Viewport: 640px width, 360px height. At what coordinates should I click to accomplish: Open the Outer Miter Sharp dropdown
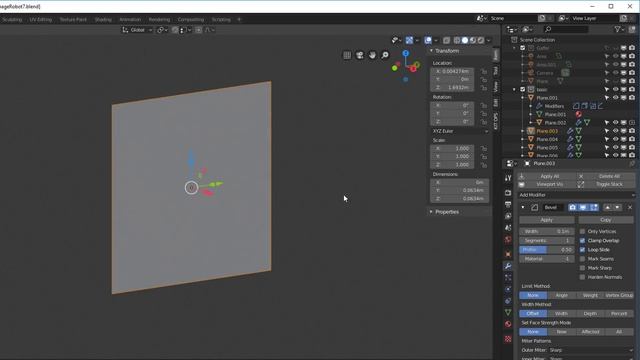(x=591, y=350)
